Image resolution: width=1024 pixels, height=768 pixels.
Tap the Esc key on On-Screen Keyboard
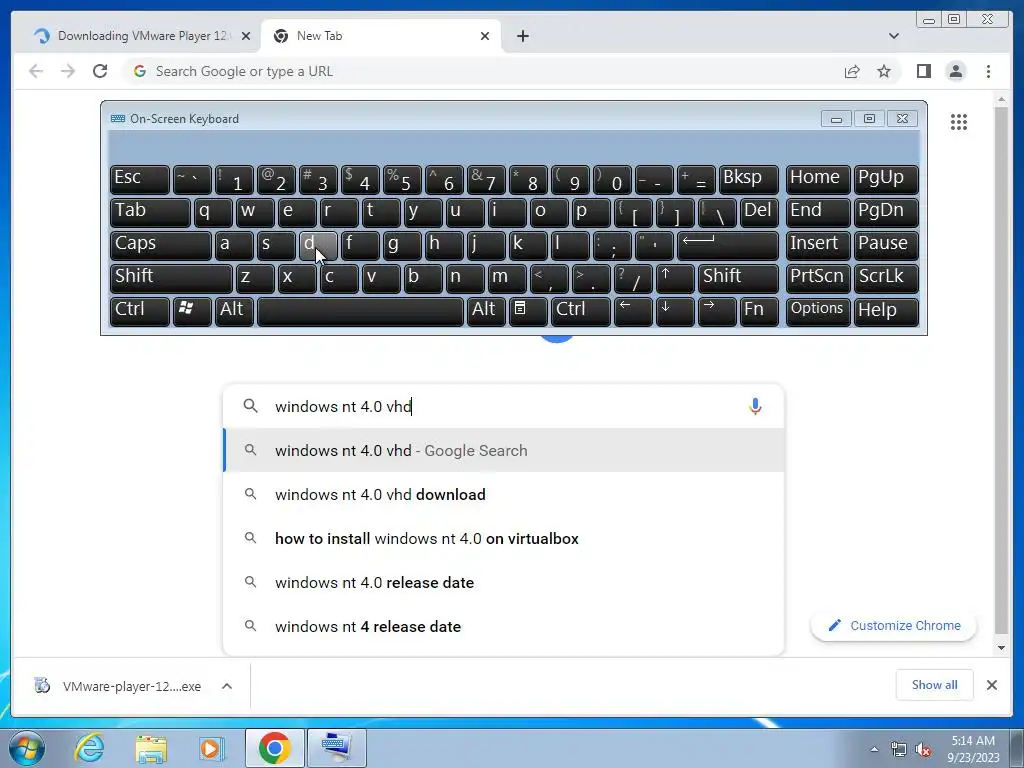[x=140, y=179]
